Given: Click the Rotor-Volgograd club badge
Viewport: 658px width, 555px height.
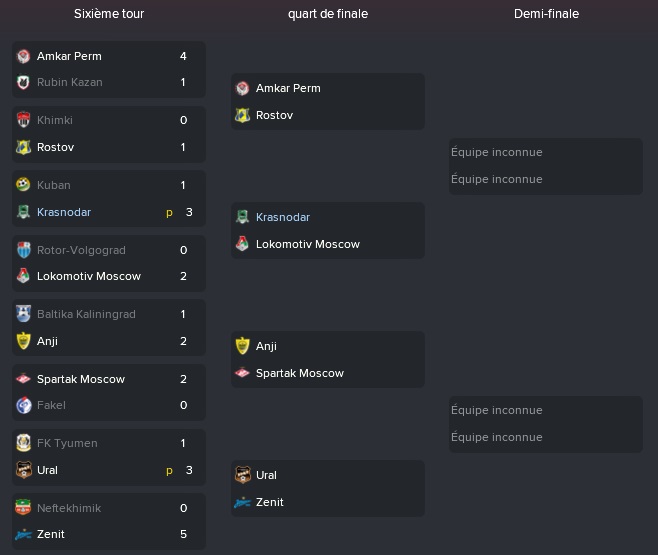Looking at the screenshot, I should tap(24, 250).
